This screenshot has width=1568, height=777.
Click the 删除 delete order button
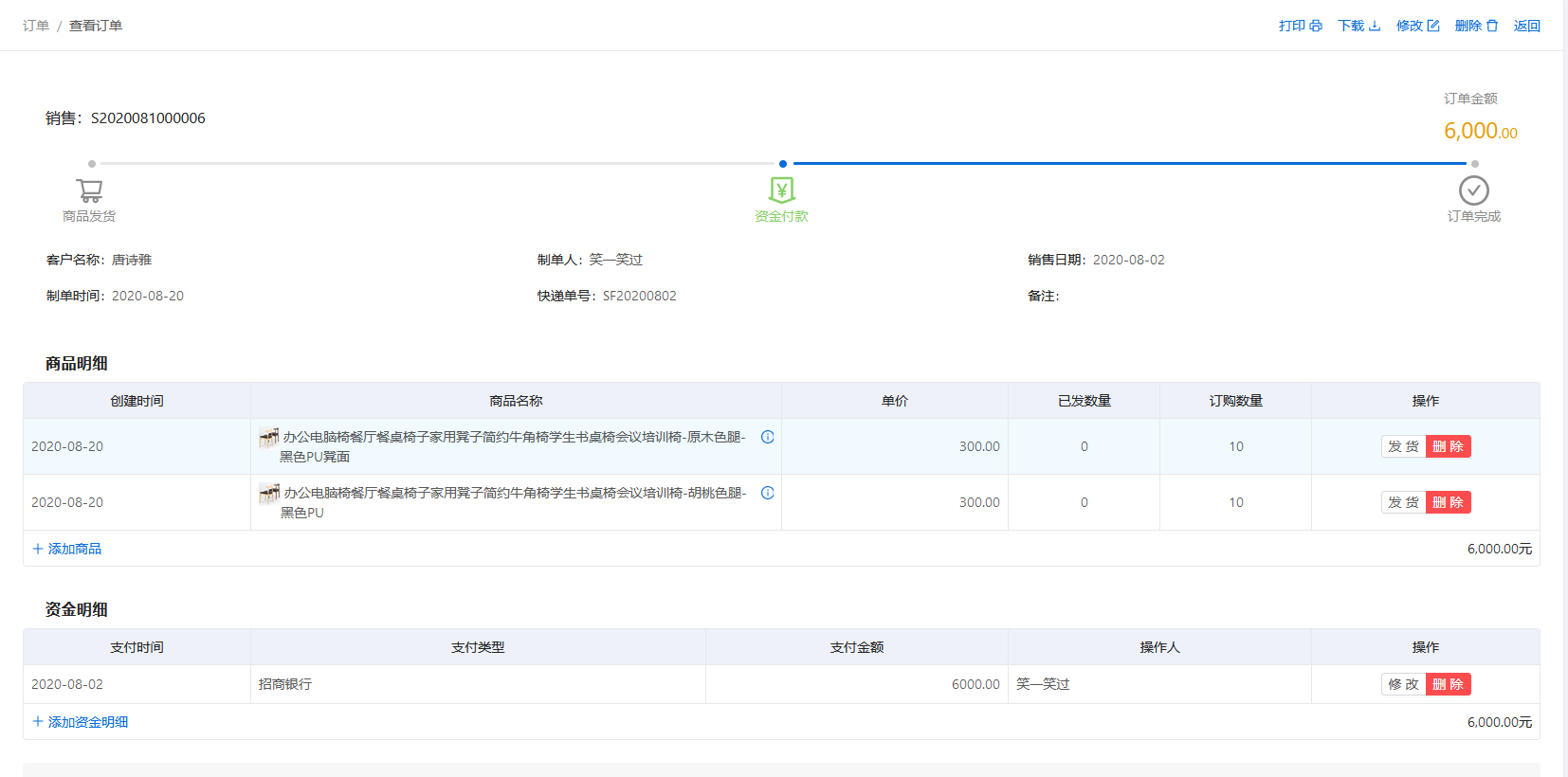(1476, 26)
